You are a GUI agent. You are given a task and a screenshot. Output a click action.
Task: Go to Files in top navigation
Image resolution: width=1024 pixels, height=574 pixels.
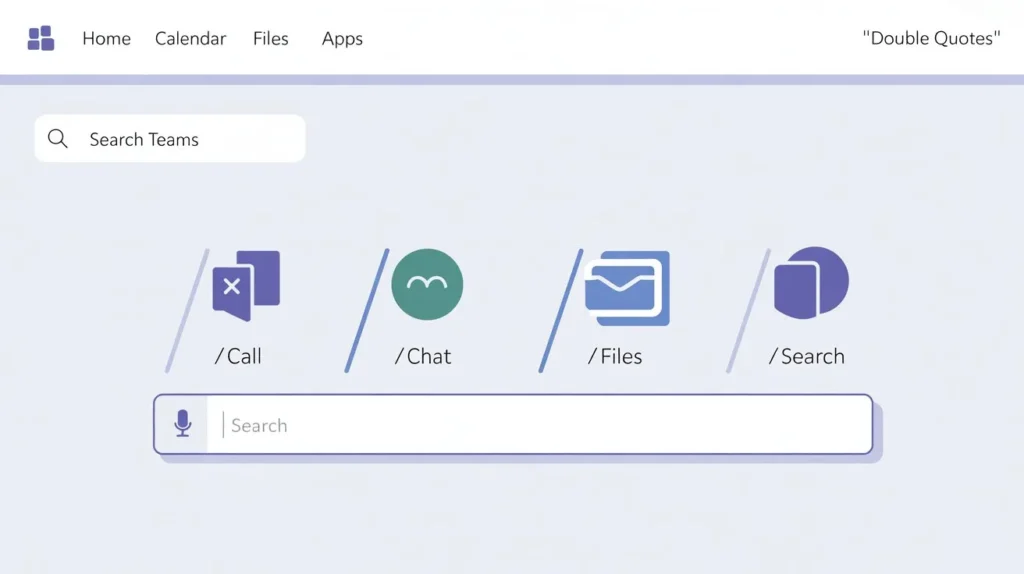[270, 39]
